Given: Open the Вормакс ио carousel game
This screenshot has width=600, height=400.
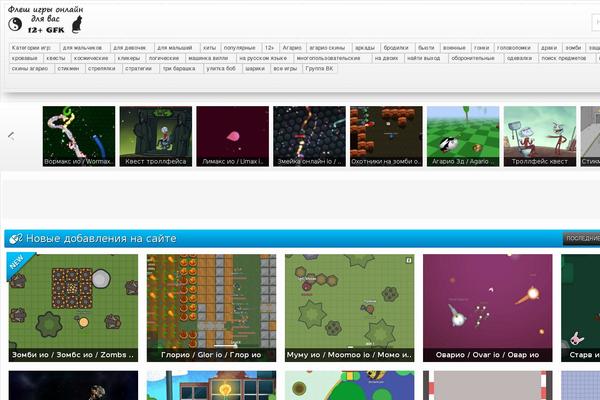Looking at the screenshot, I should pyautogui.click(x=78, y=136).
